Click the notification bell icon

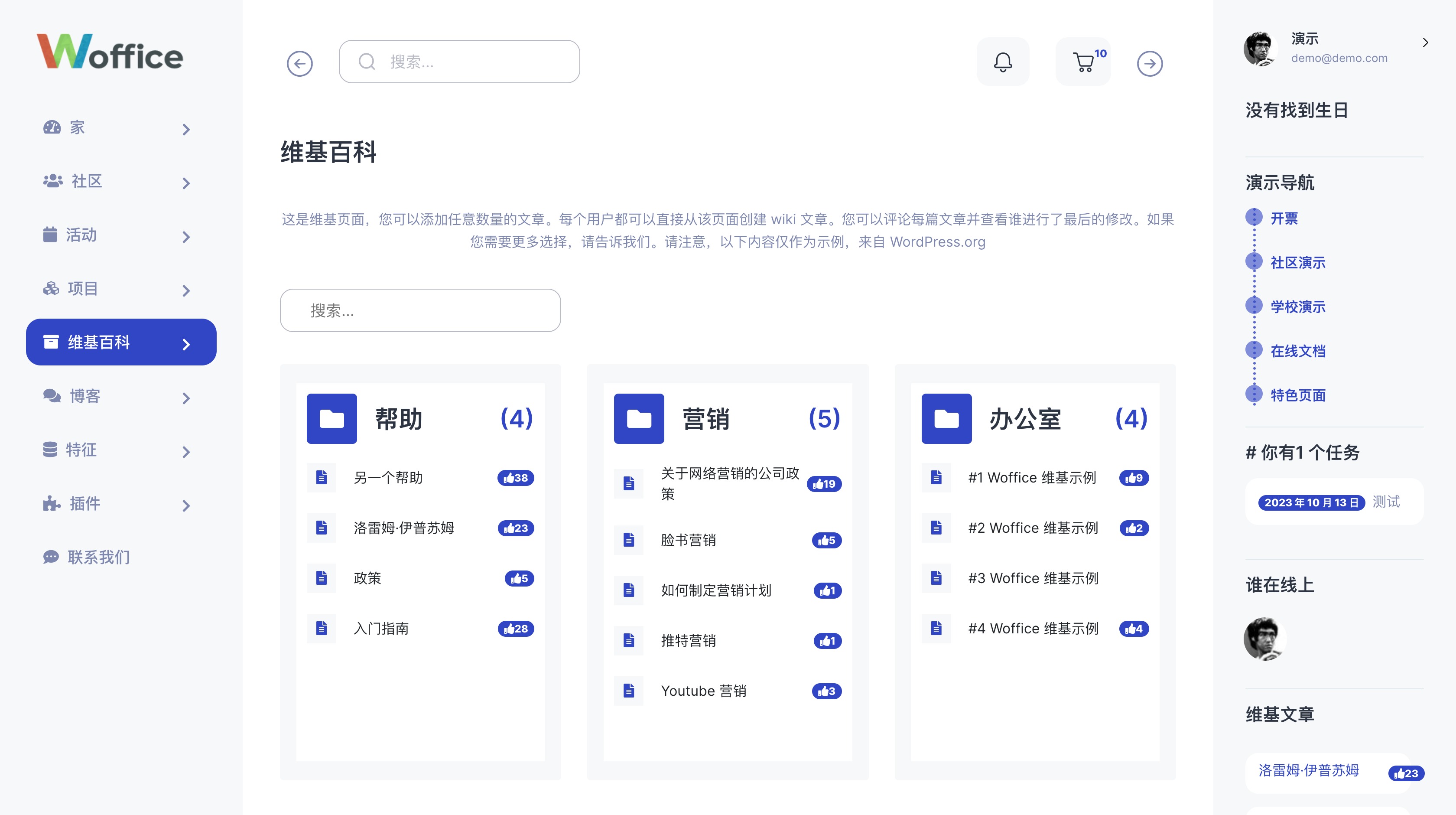click(1003, 62)
